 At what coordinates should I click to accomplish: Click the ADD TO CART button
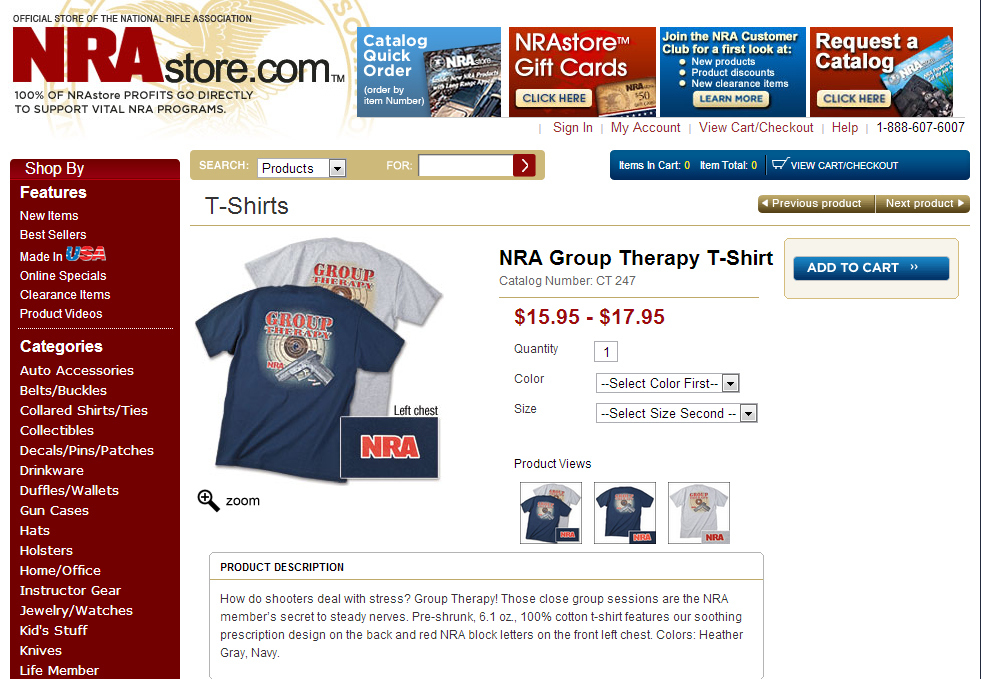tap(871, 268)
